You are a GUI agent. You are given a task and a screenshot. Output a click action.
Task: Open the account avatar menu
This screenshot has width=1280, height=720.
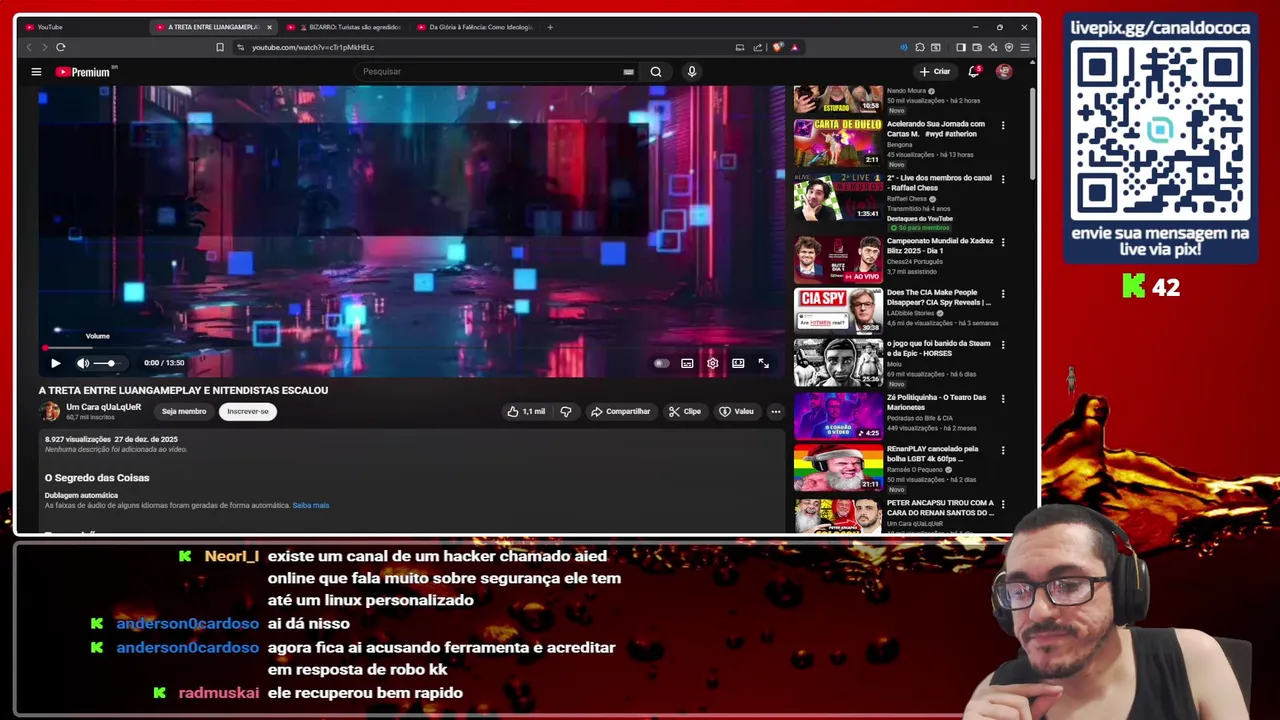1004,72
